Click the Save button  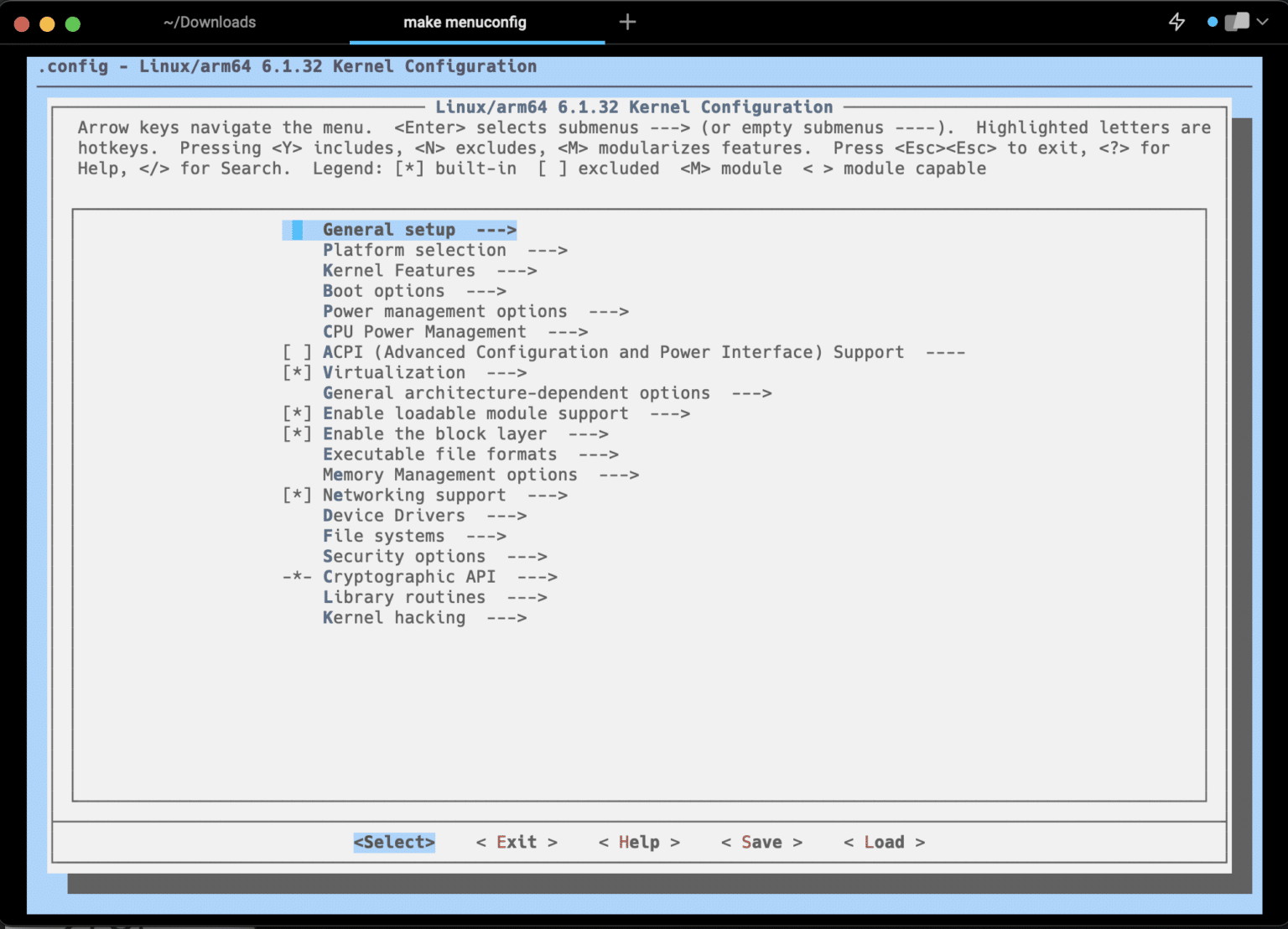761,843
